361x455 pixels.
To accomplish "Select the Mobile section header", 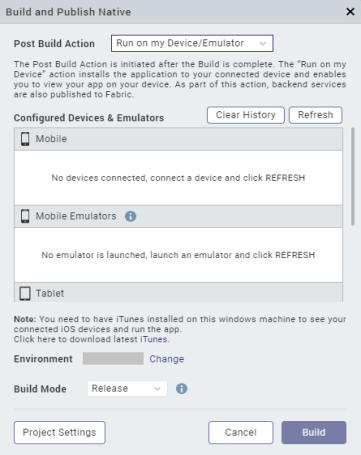I will (178, 139).
